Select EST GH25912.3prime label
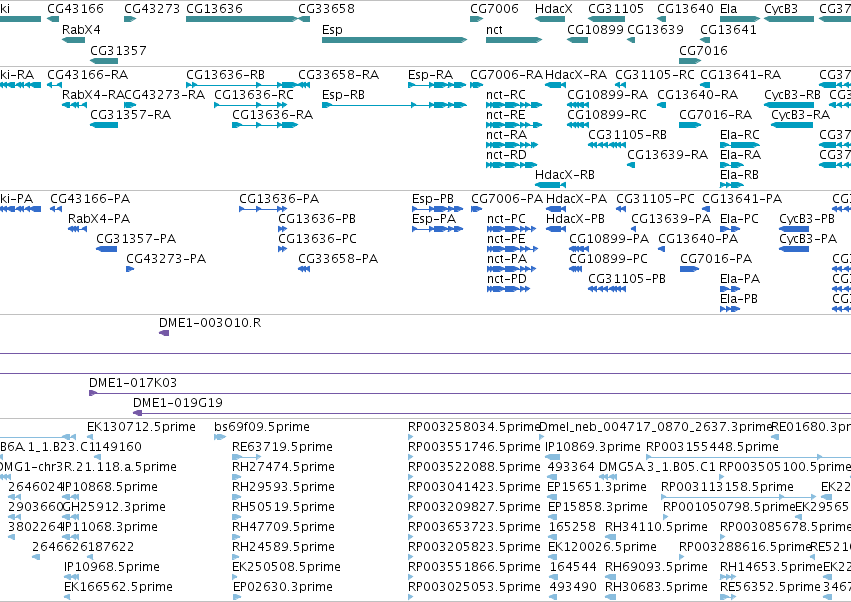The height and width of the screenshot is (602, 851). pos(115,507)
